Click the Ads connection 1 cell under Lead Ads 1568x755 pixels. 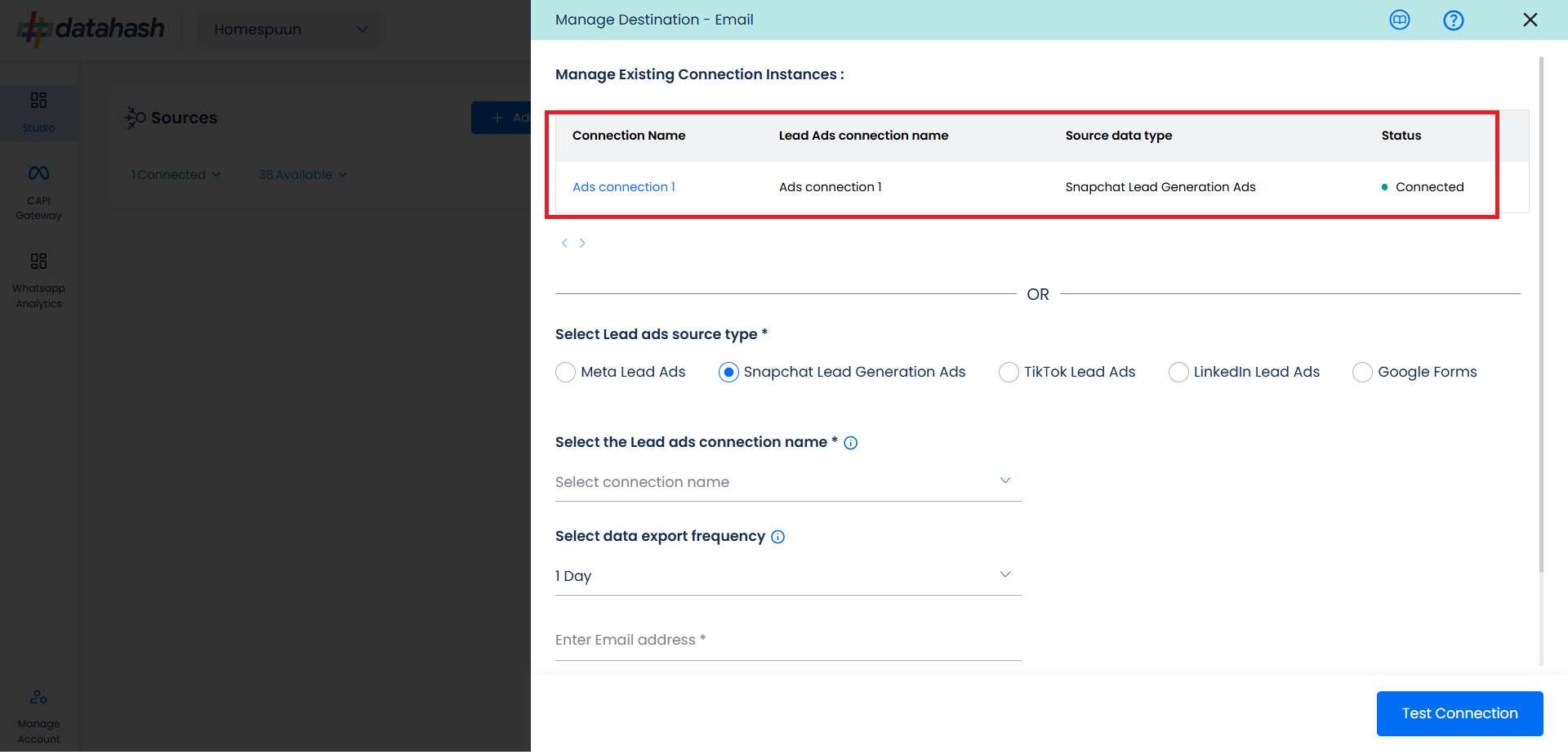pyautogui.click(x=831, y=187)
